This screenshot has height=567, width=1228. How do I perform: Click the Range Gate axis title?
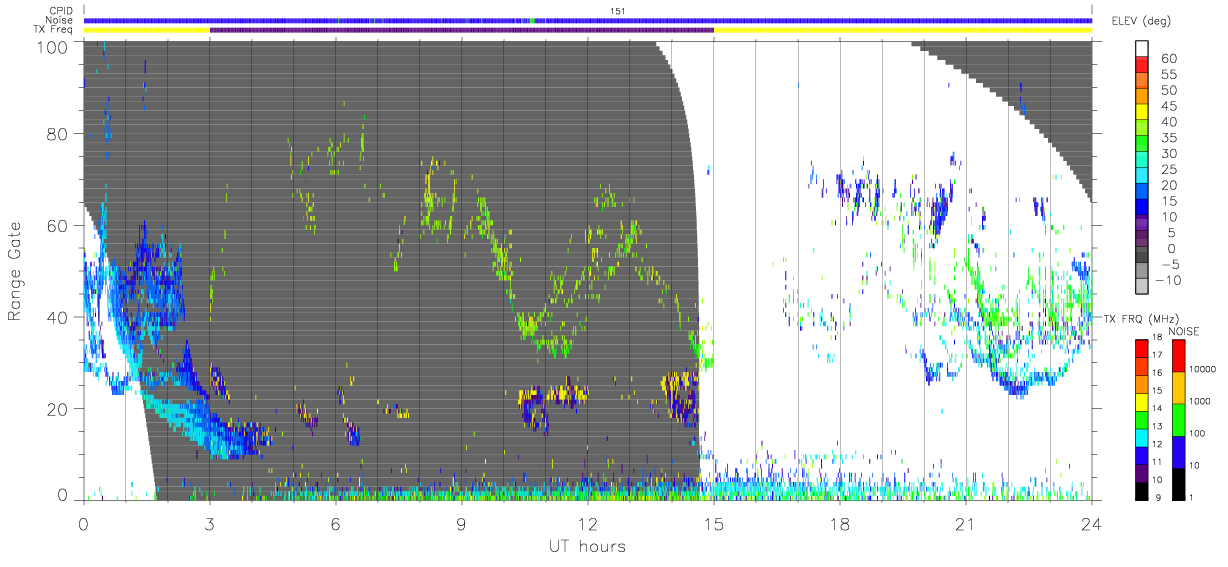click(x=16, y=271)
